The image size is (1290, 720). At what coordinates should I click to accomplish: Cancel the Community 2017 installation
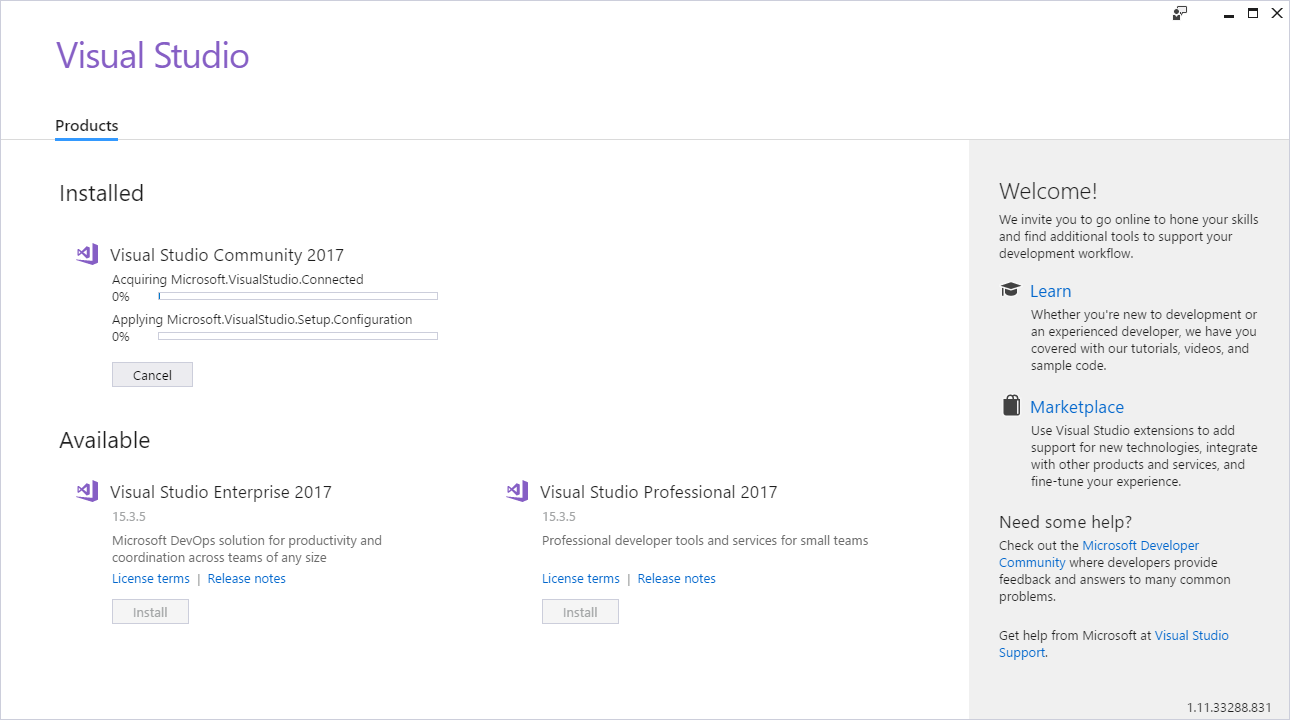tap(152, 375)
